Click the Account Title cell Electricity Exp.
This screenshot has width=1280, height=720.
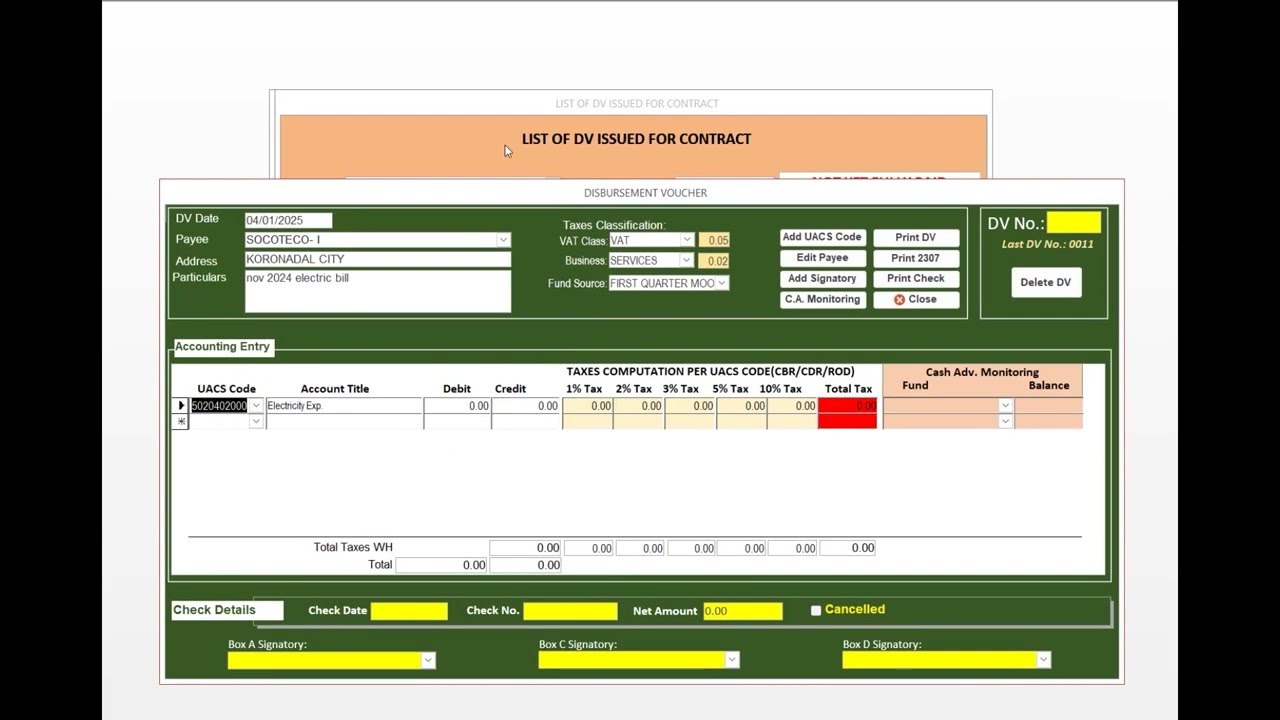344,406
